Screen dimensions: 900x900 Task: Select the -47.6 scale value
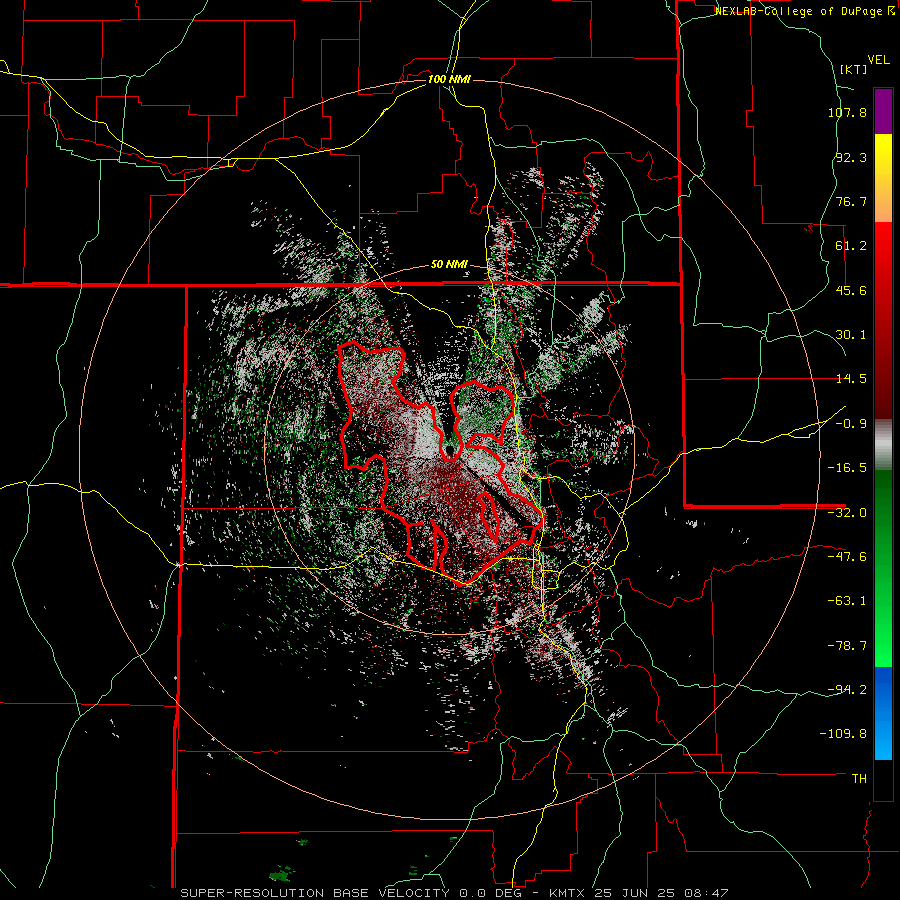coord(847,557)
